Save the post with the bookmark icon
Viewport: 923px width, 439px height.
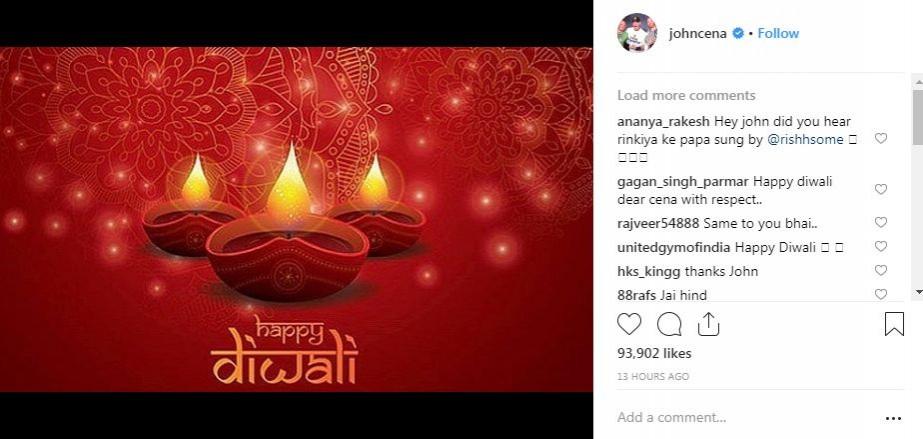894,324
